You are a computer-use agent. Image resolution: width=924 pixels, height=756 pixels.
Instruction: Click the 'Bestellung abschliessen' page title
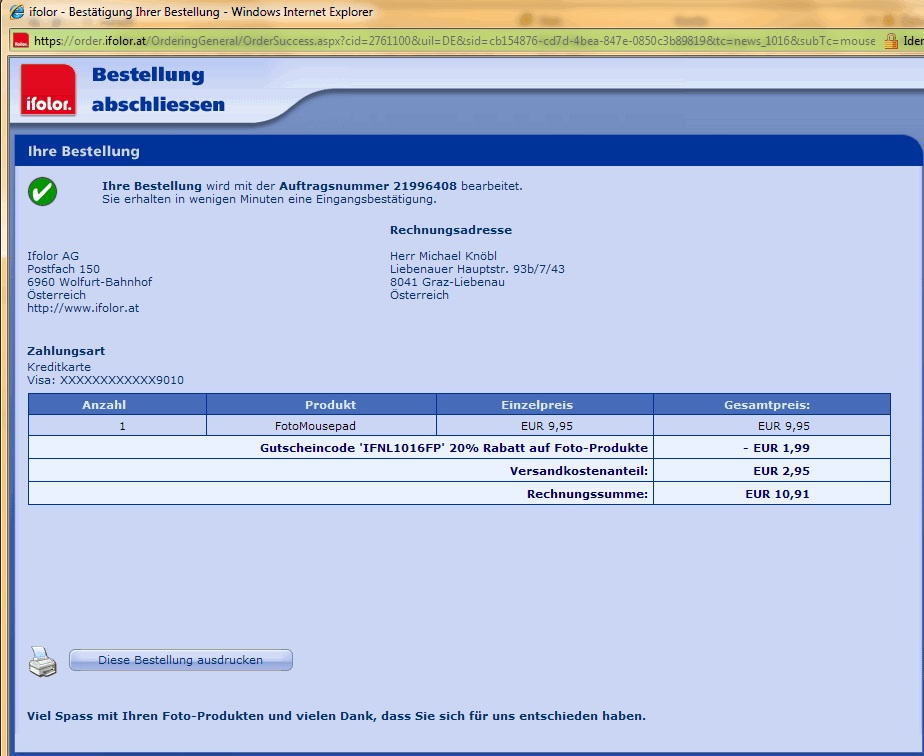[x=158, y=90]
